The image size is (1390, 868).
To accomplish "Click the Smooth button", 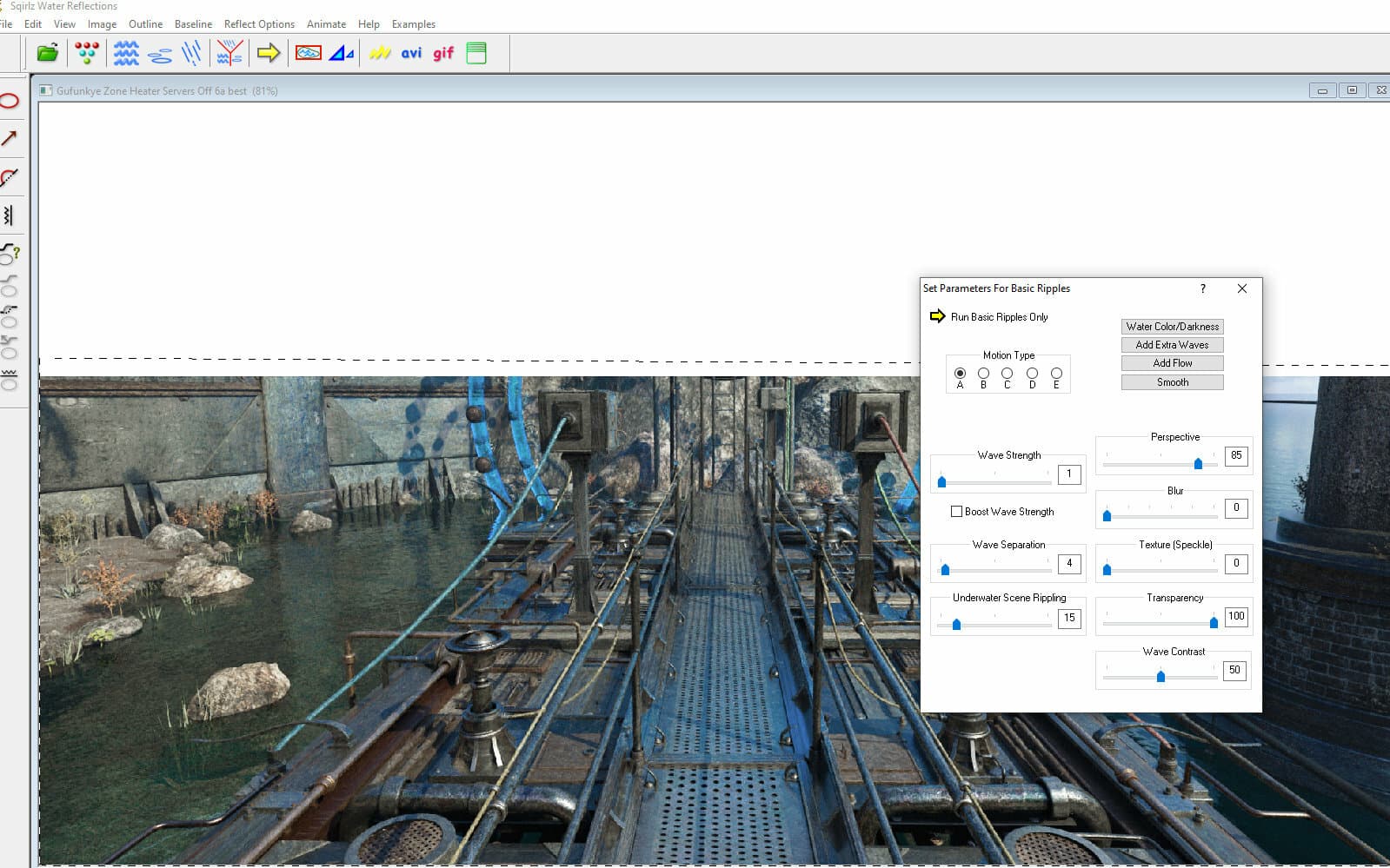I will 1172,382.
